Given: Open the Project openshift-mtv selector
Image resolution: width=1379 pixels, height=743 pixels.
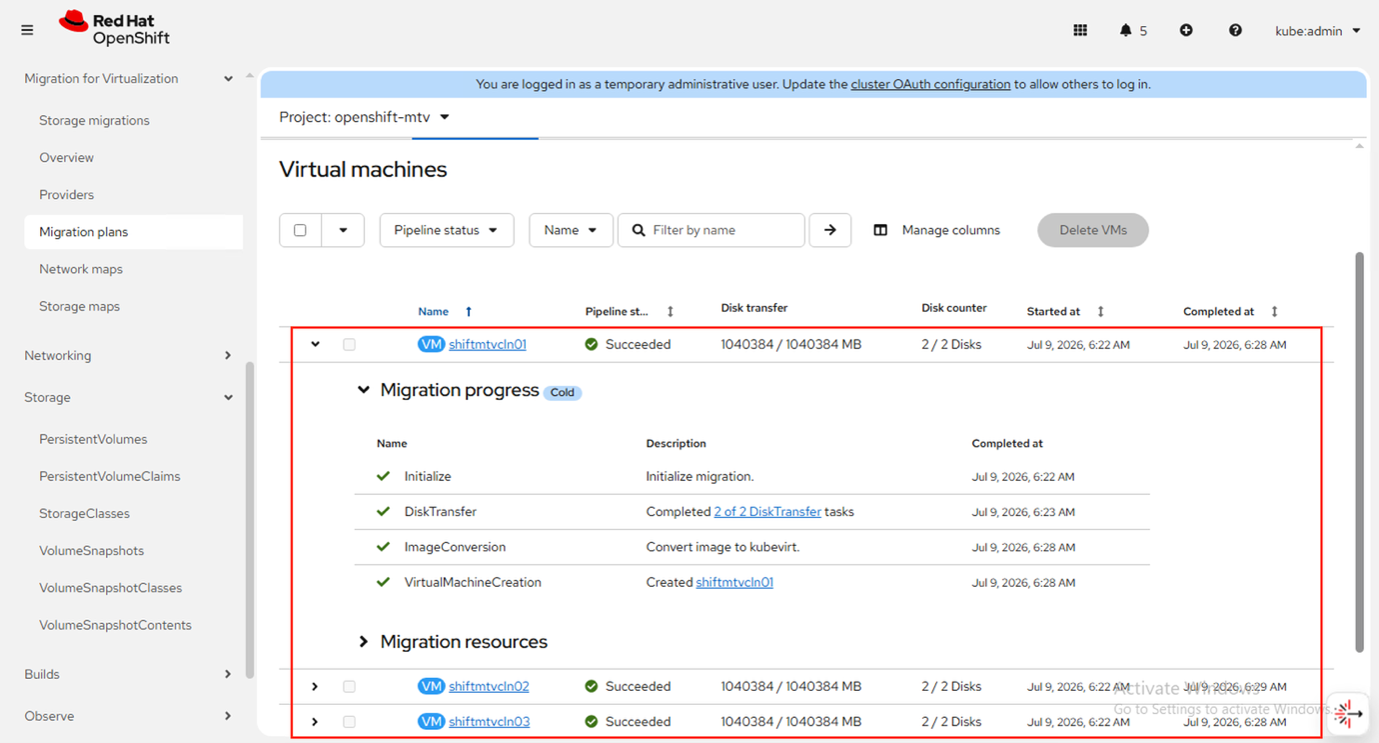Looking at the screenshot, I should [365, 117].
